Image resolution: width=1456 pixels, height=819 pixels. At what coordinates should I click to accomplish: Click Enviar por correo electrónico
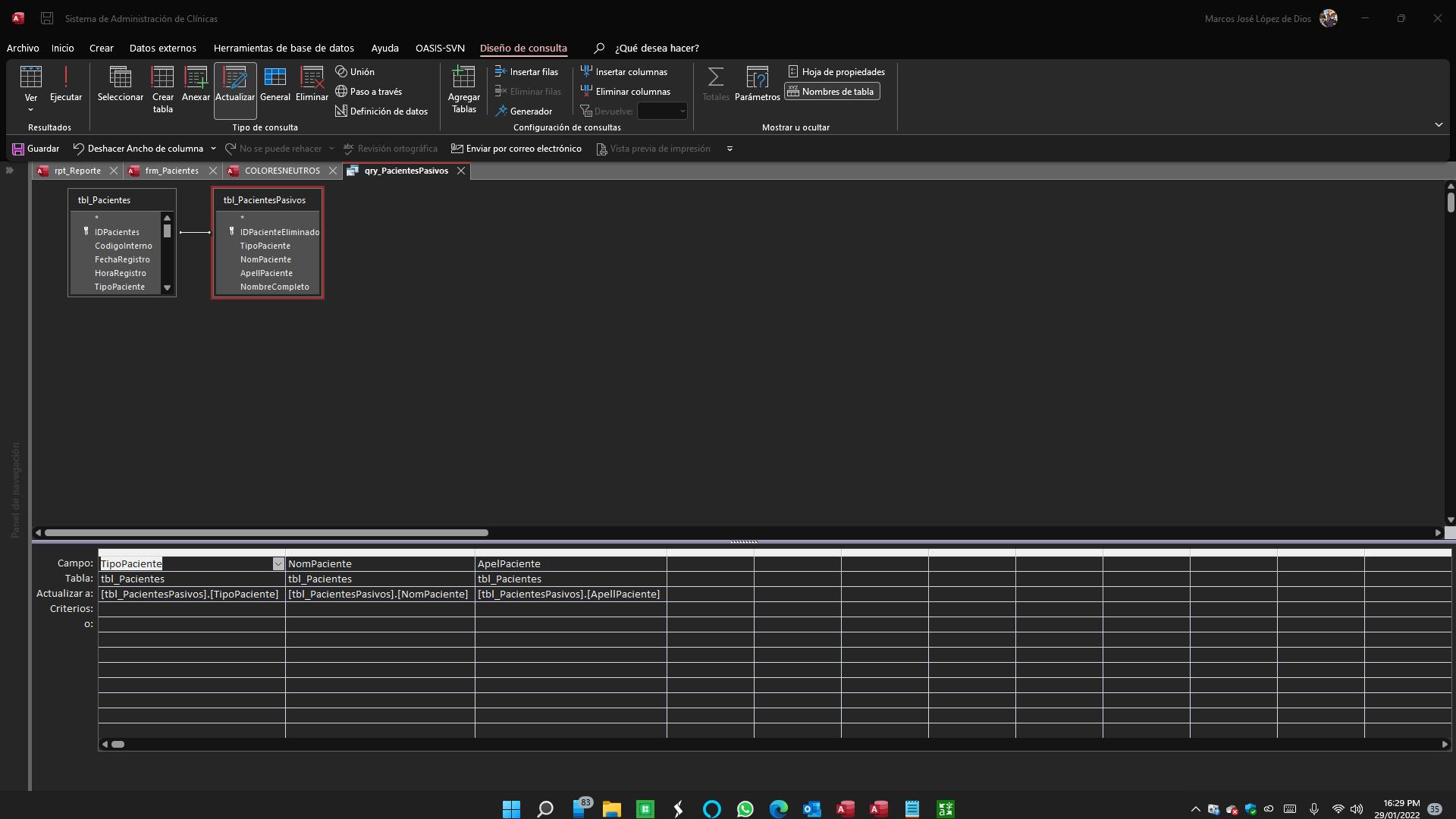516,149
